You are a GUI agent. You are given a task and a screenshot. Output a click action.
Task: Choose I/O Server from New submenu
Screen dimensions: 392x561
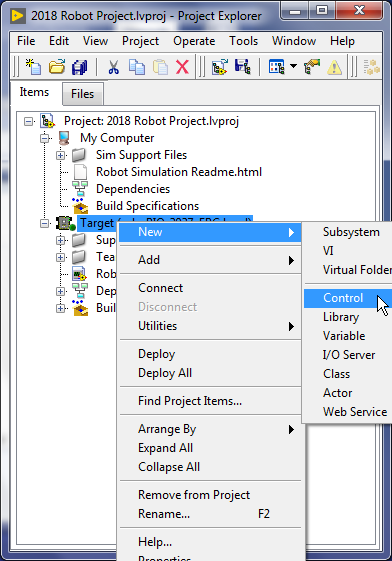point(348,355)
